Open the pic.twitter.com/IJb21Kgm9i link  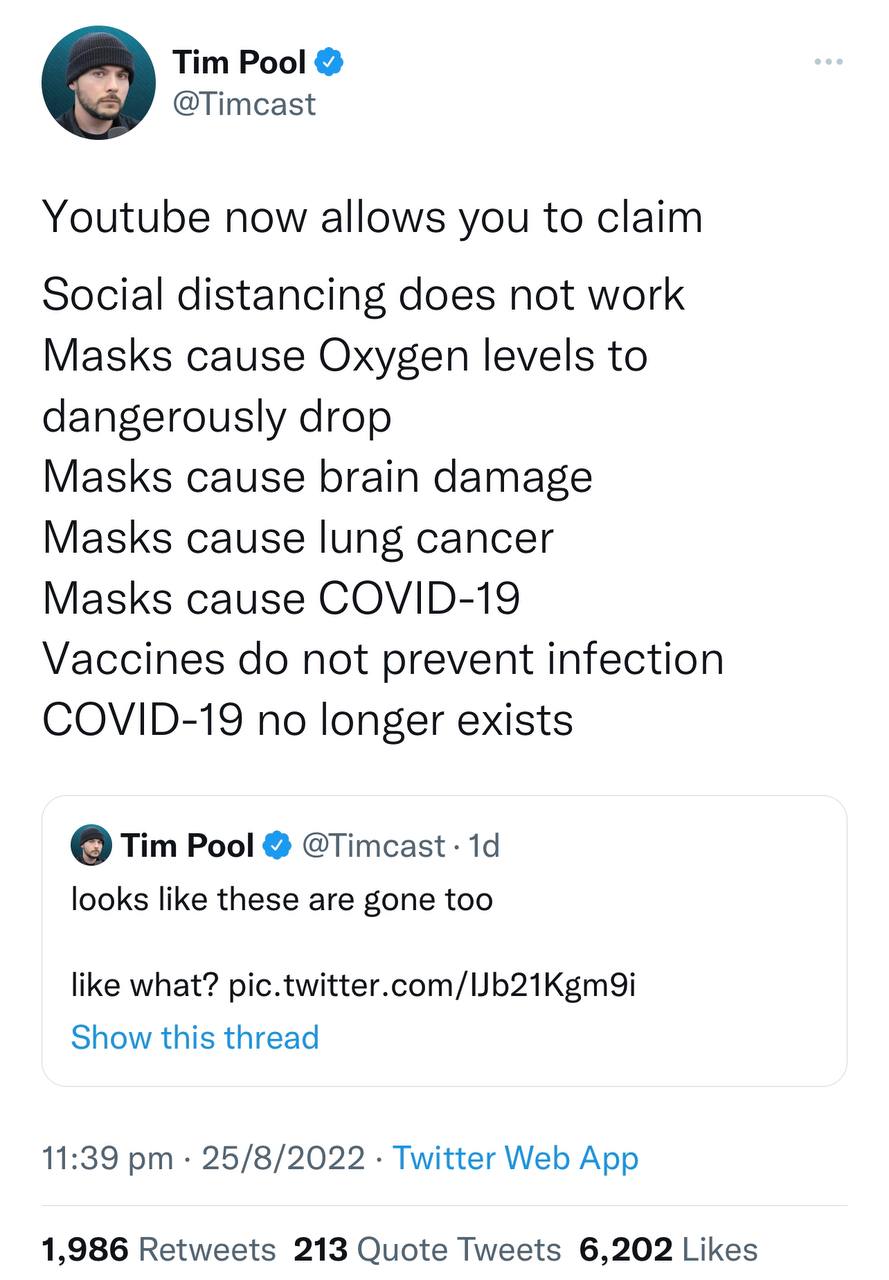pyautogui.click(x=432, y=985)
